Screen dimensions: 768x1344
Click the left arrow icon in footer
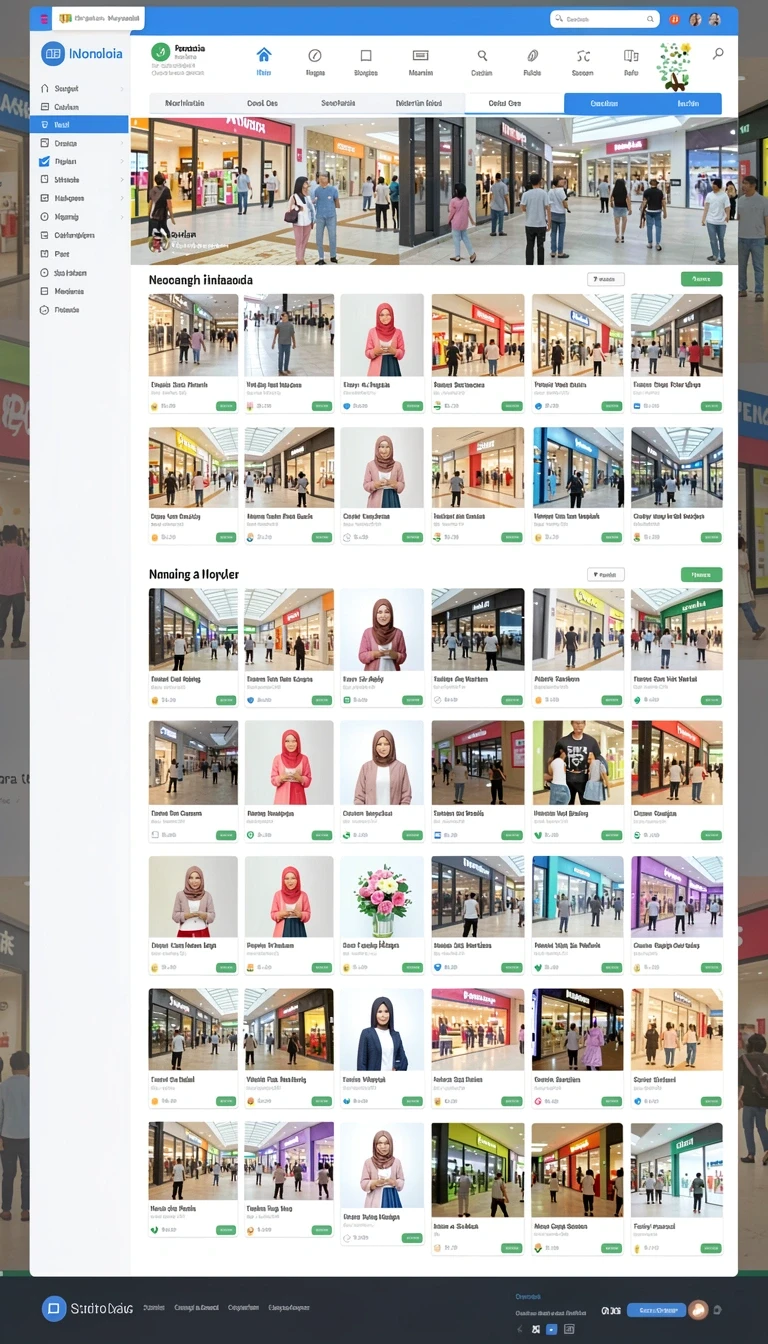(x=519, y=1329)
